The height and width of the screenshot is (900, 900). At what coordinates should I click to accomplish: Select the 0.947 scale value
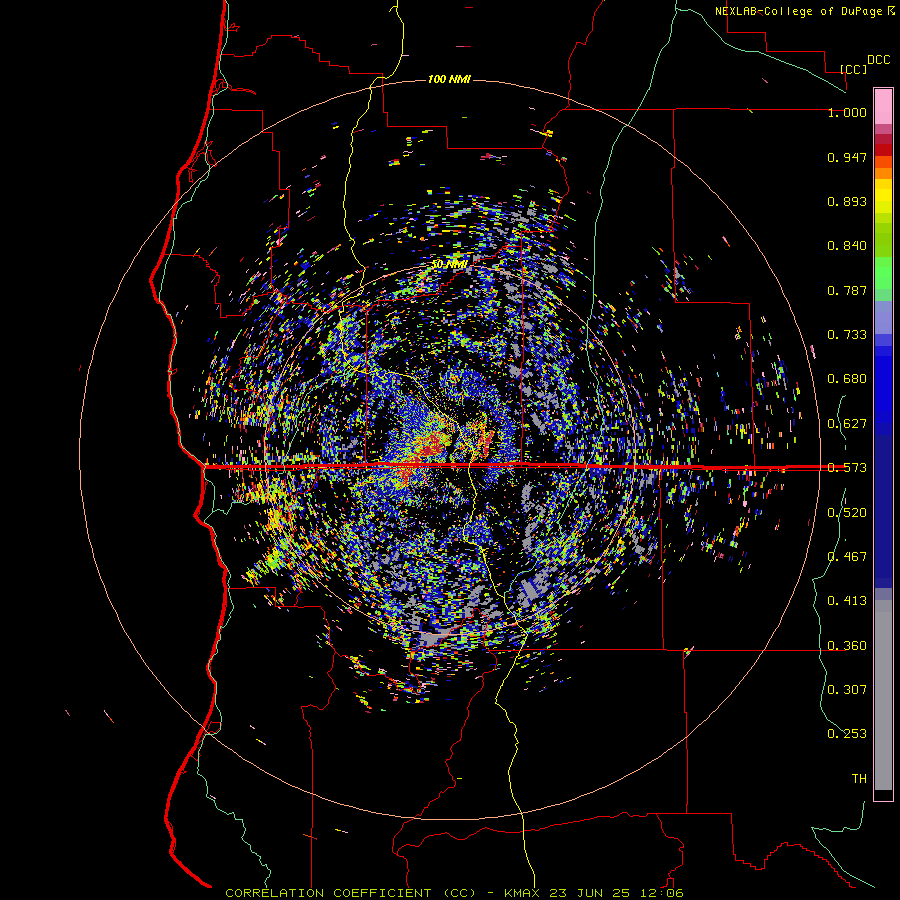(x=847, y=157)
